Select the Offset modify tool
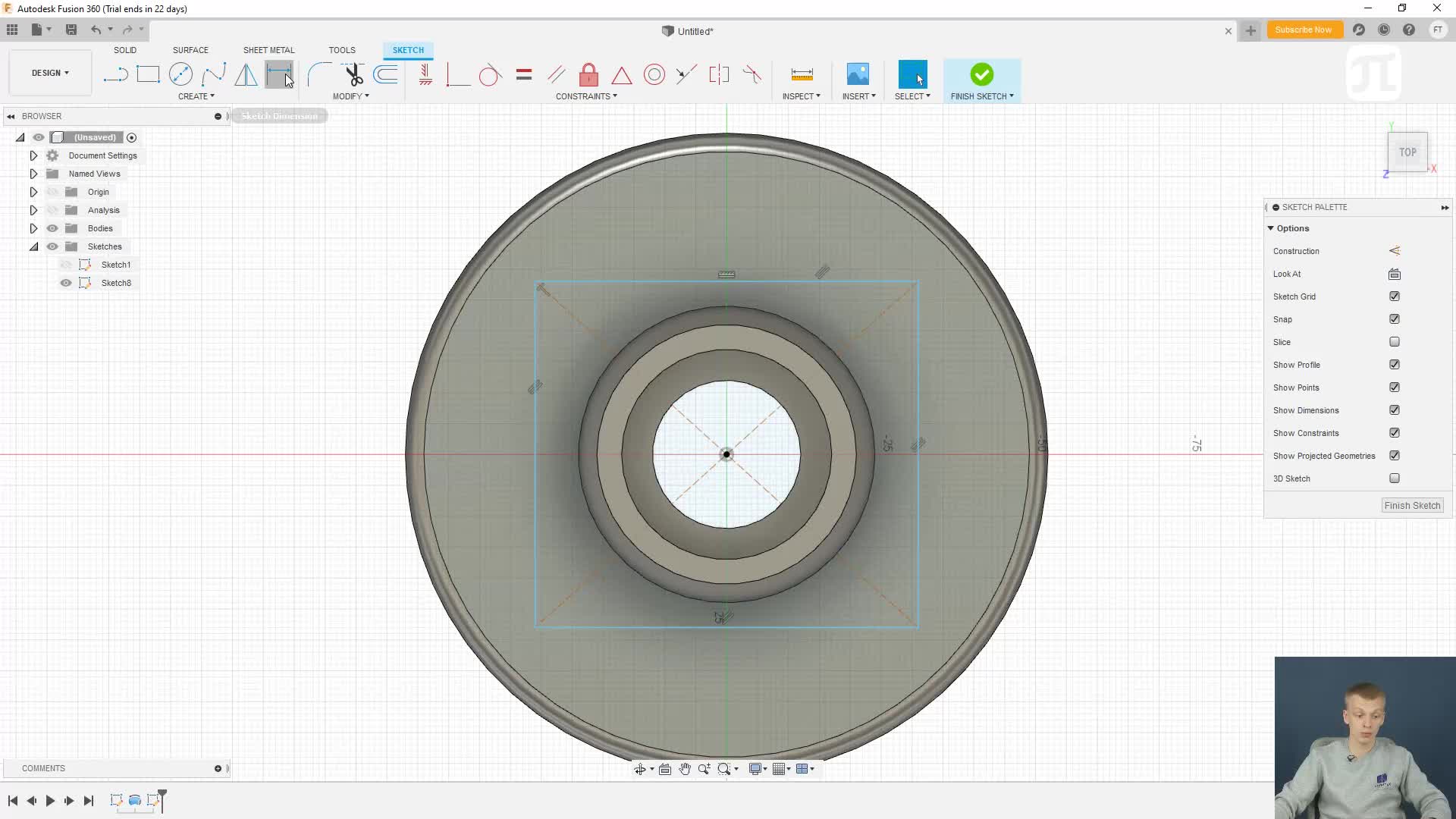The width and height of the screenshot is (1456, 819). click(386, 74)
